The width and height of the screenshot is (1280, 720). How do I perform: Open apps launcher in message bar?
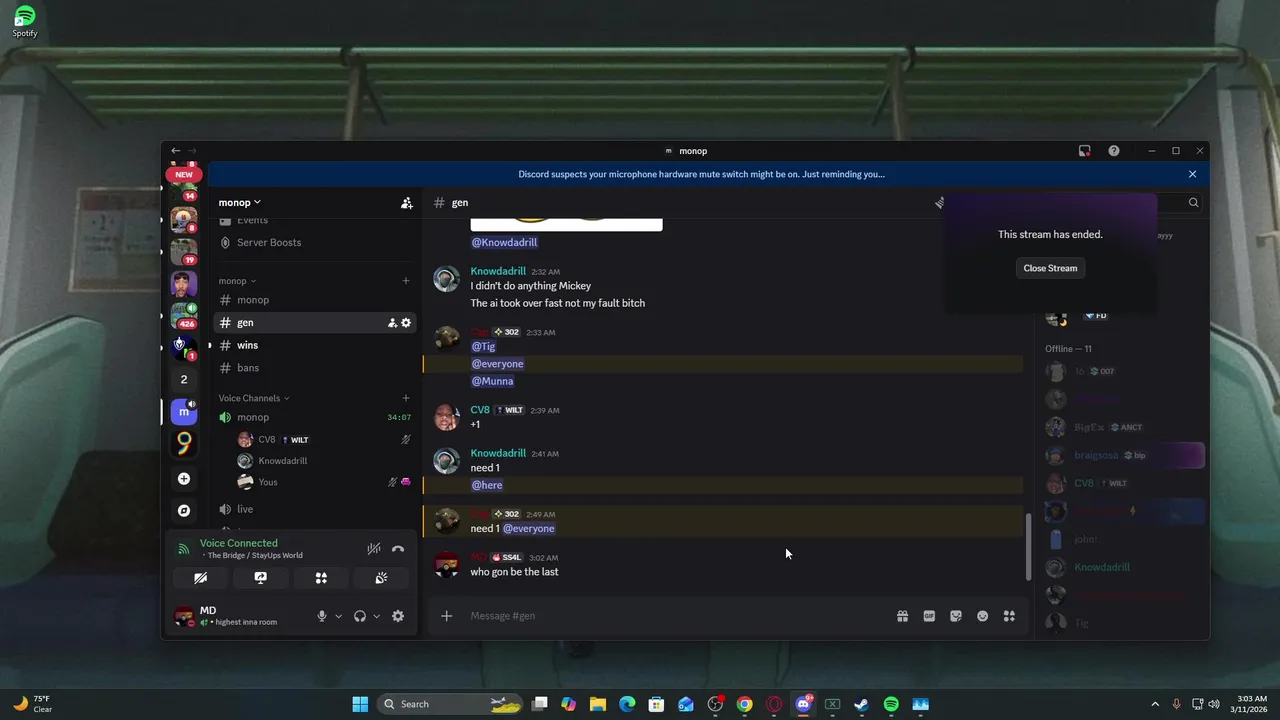(x=1009, y=616)
